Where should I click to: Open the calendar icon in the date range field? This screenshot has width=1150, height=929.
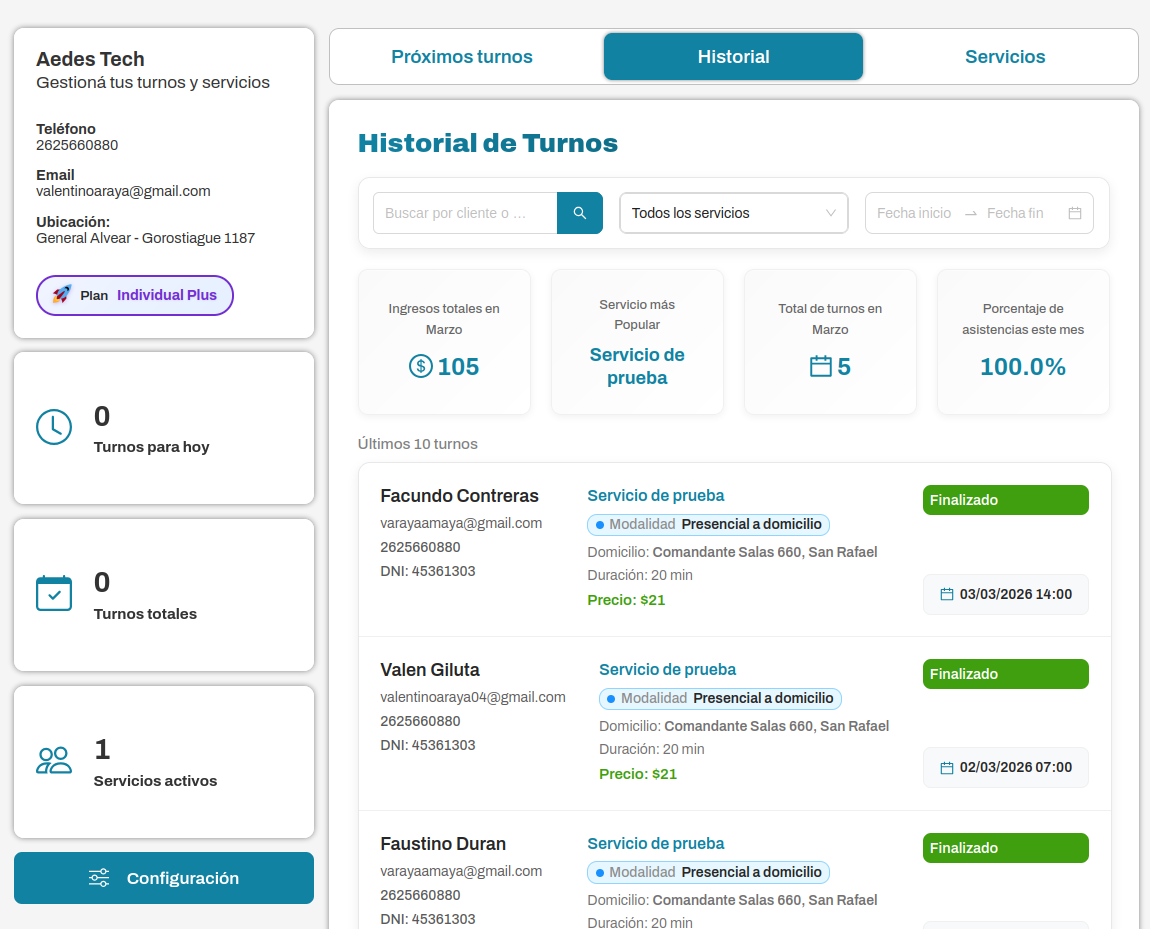click(x=1076, y=212)
